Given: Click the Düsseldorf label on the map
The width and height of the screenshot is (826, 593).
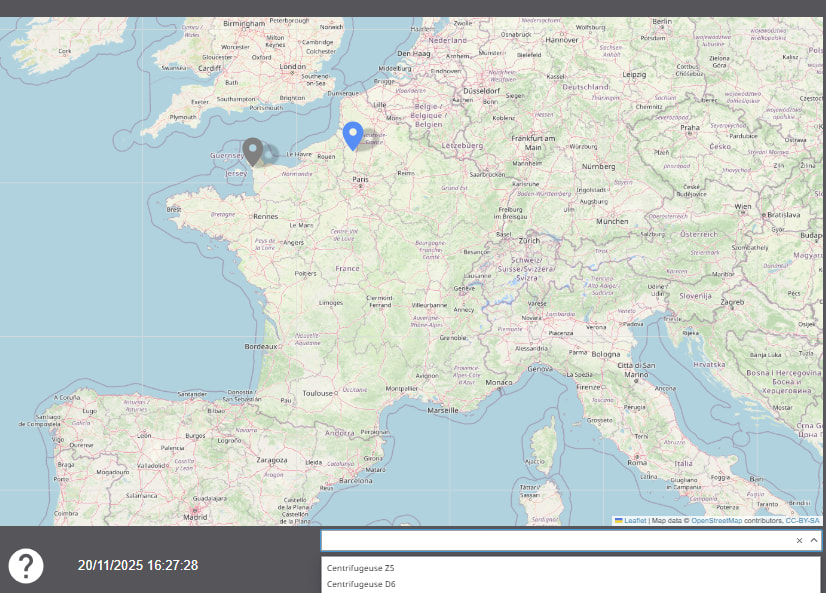Looking at the screenshot, I should [481, 91].
